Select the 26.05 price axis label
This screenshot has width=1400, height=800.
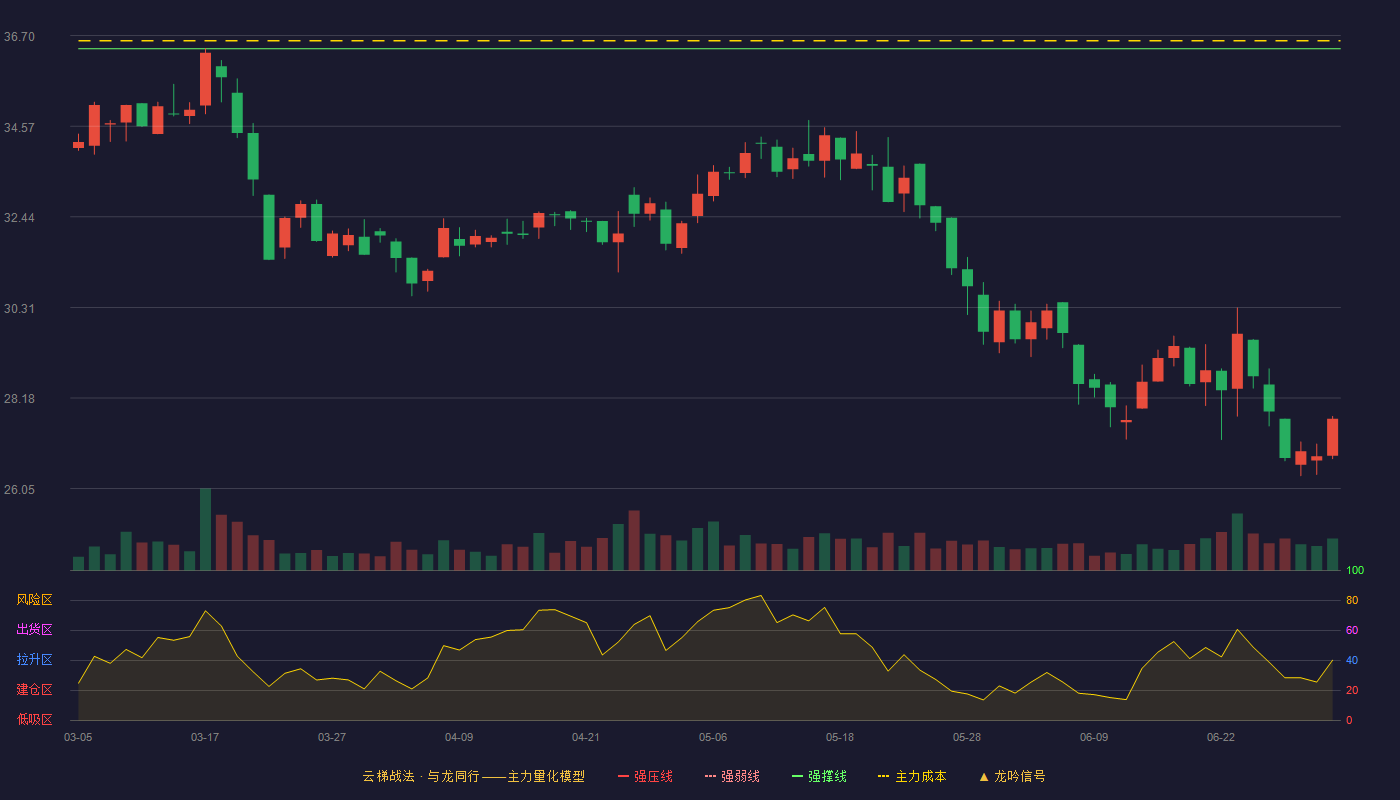(19, 490)
